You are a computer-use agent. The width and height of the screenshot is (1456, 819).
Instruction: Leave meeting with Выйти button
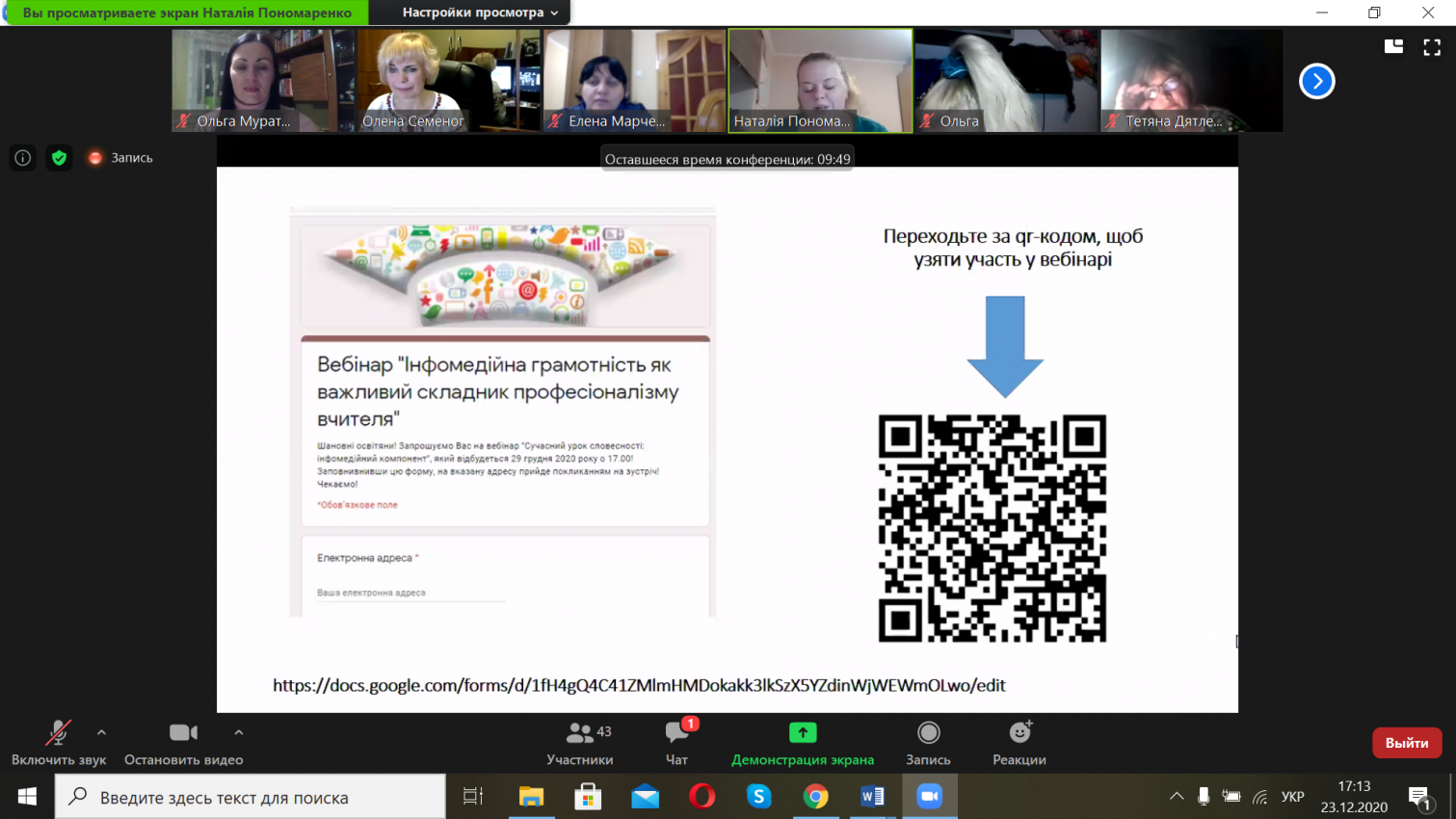pos(1407,743)
